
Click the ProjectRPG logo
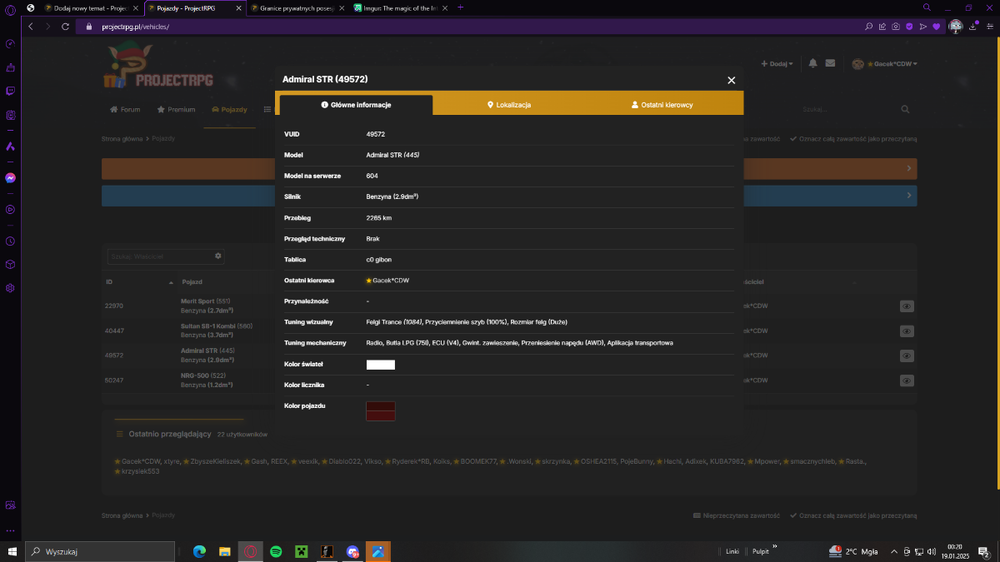pos(158,66)
